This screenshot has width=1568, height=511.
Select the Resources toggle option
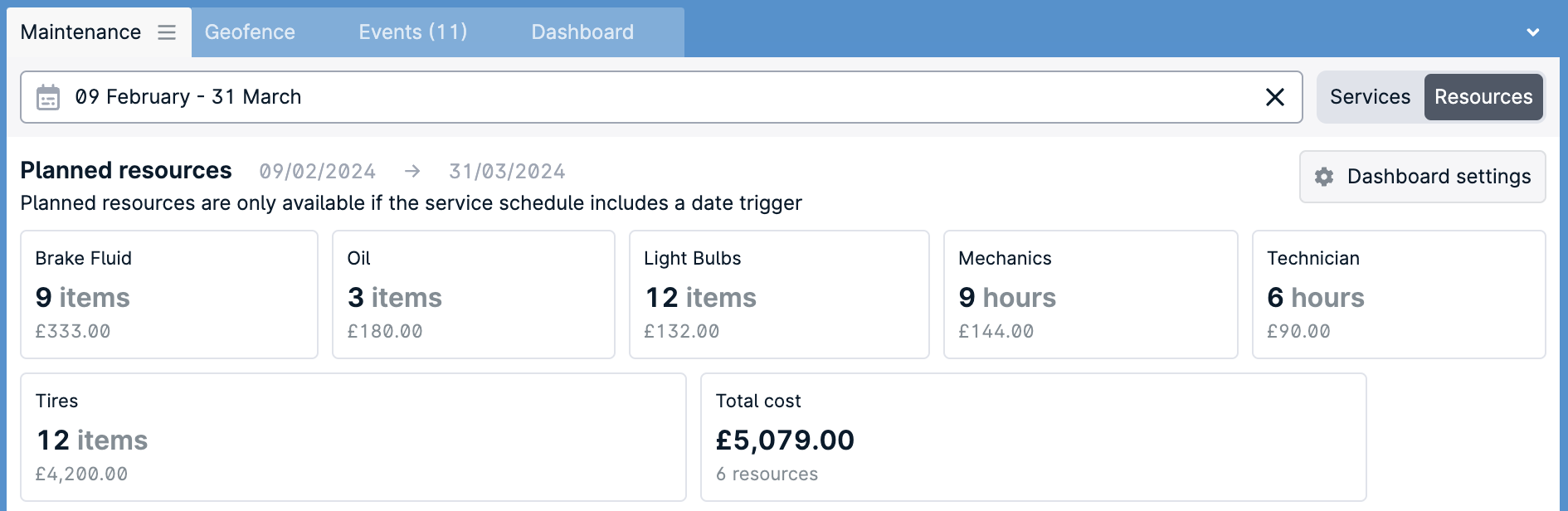click(x=1483, y=97)
